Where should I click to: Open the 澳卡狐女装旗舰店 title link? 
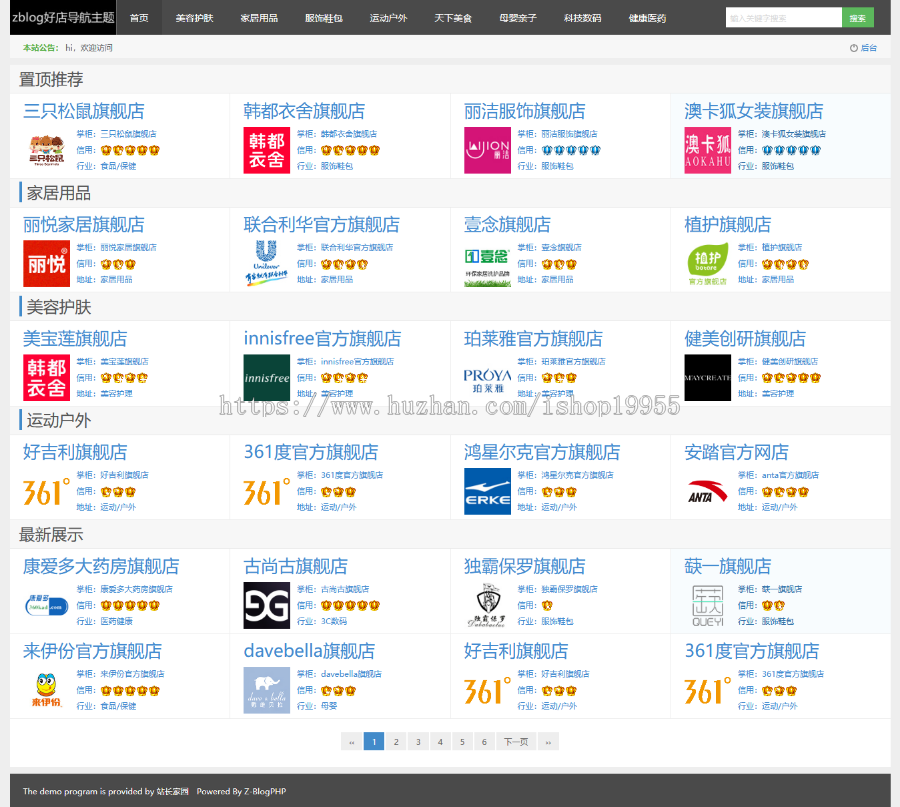(754, 111)
